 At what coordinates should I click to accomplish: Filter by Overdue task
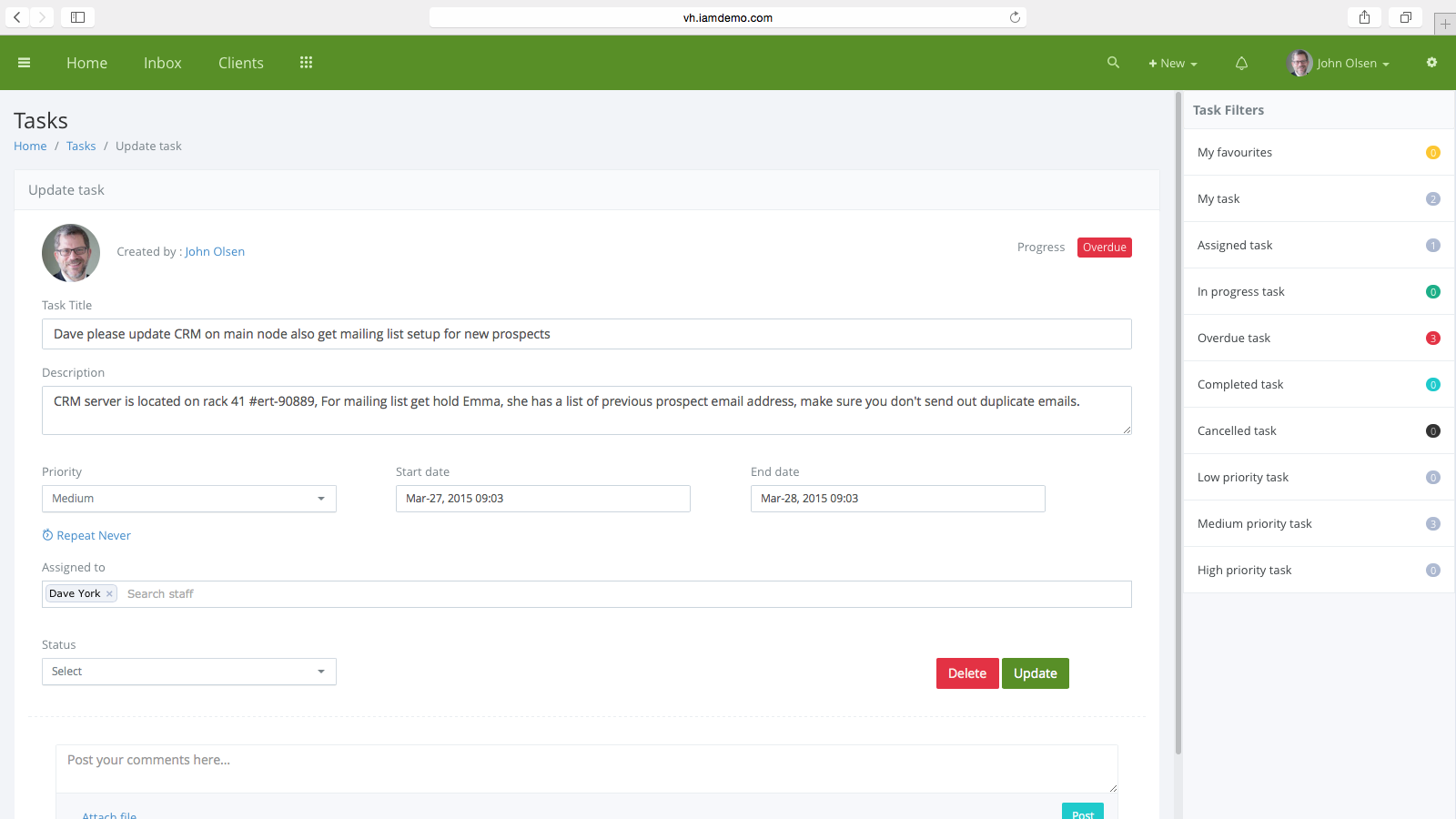(x=1233, y=338)
